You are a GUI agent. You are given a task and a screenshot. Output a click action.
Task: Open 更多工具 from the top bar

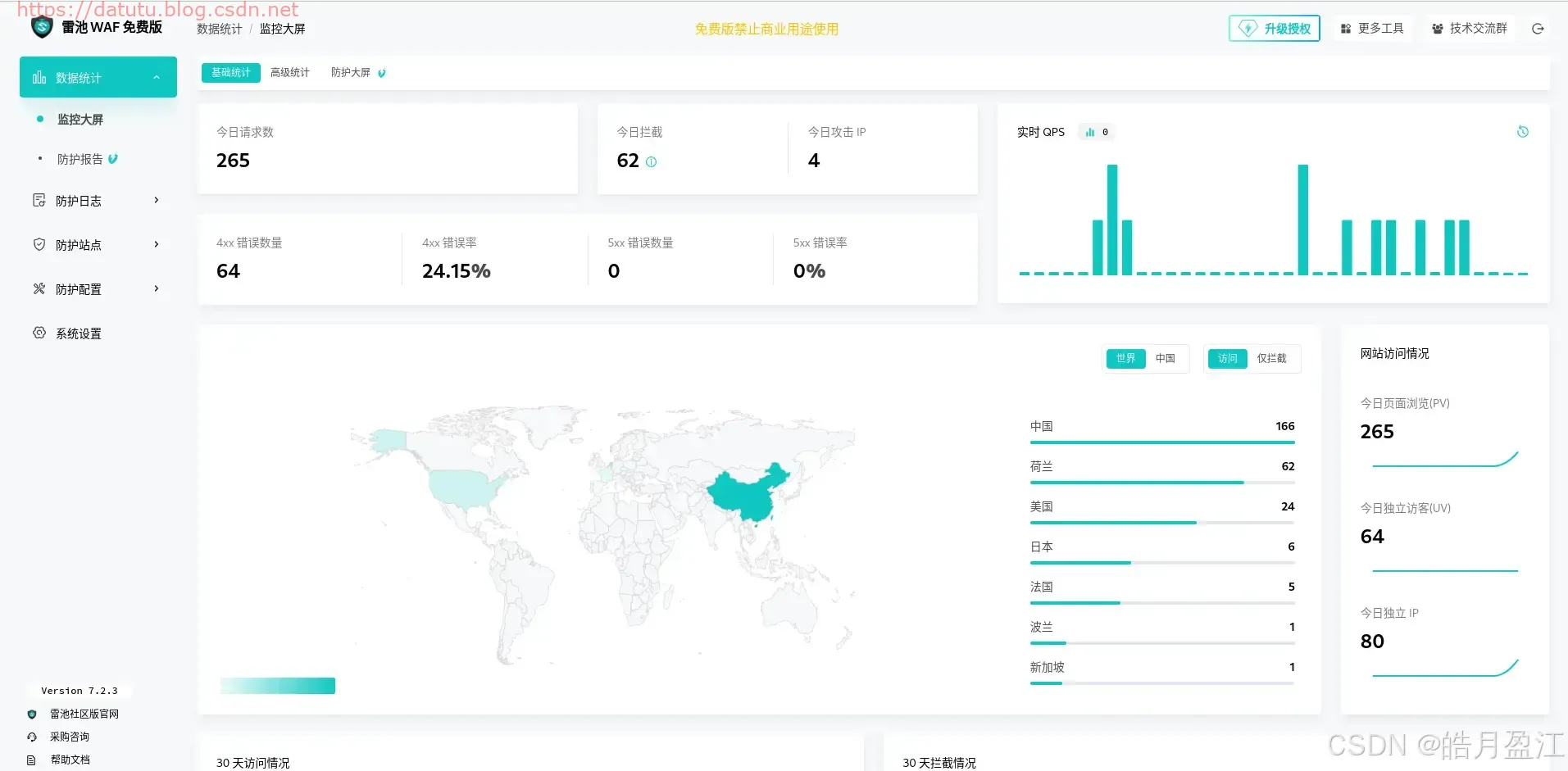1372,29
